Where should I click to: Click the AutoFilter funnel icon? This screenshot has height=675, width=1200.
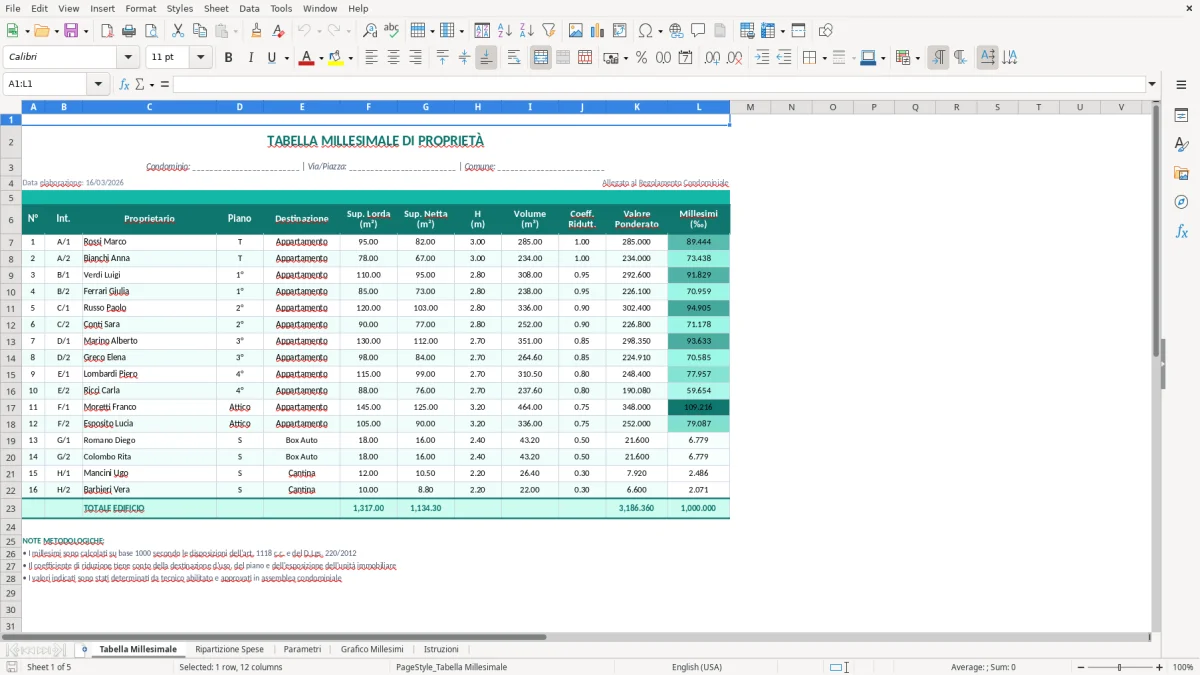548,31
